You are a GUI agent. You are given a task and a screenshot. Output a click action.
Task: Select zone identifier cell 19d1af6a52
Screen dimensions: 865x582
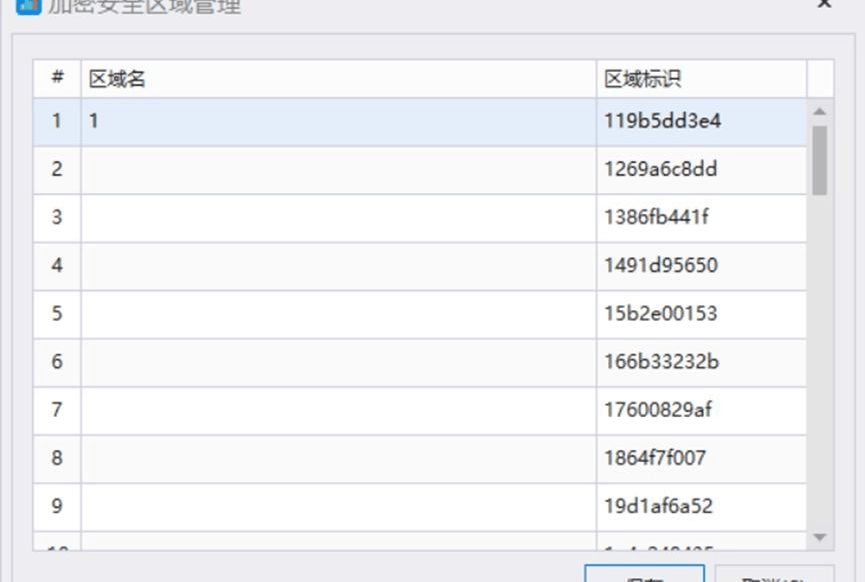tap(701, 507)
